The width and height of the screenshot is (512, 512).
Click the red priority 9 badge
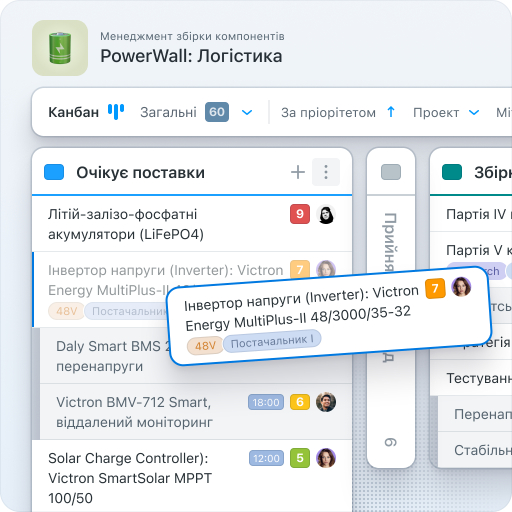point(300,214)
